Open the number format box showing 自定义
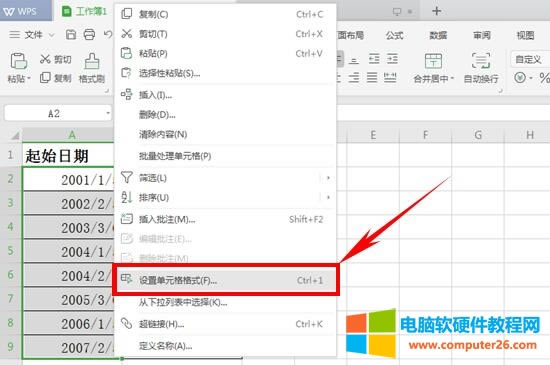Screen dimensions: 550x365 [x=530, y=59]
